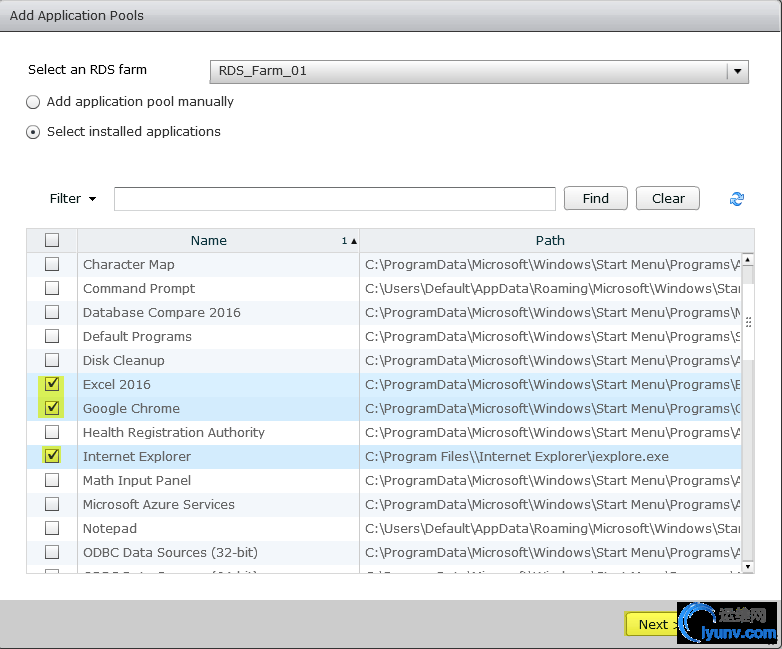Focus the filter text input field
This screenshot has height=649, width=782.
pos(335,199)
